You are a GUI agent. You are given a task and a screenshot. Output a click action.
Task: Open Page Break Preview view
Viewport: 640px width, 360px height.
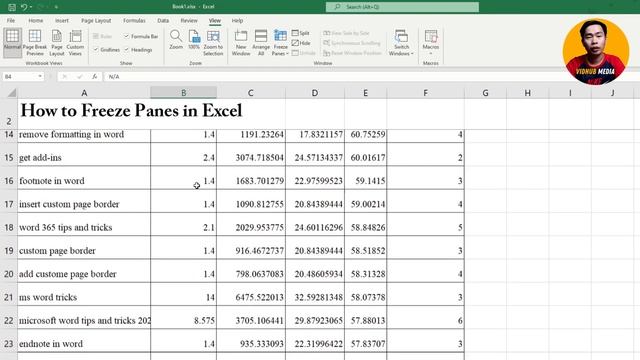coord(35,42)
